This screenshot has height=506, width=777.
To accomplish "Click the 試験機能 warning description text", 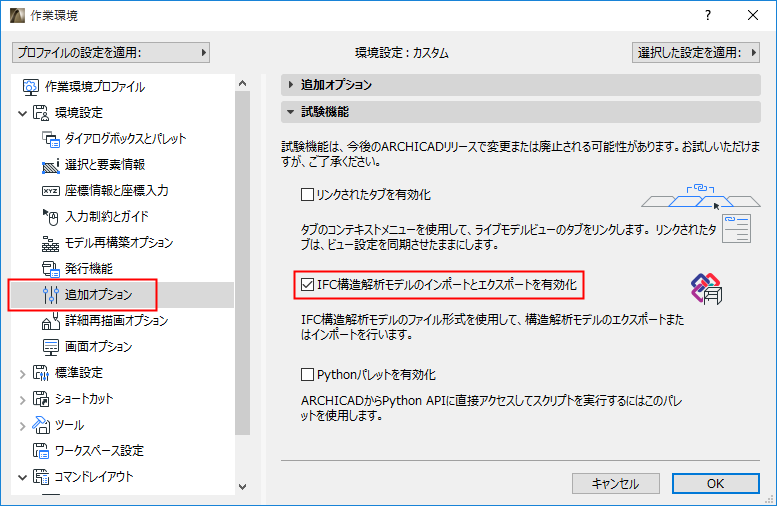I will [520, 154].
